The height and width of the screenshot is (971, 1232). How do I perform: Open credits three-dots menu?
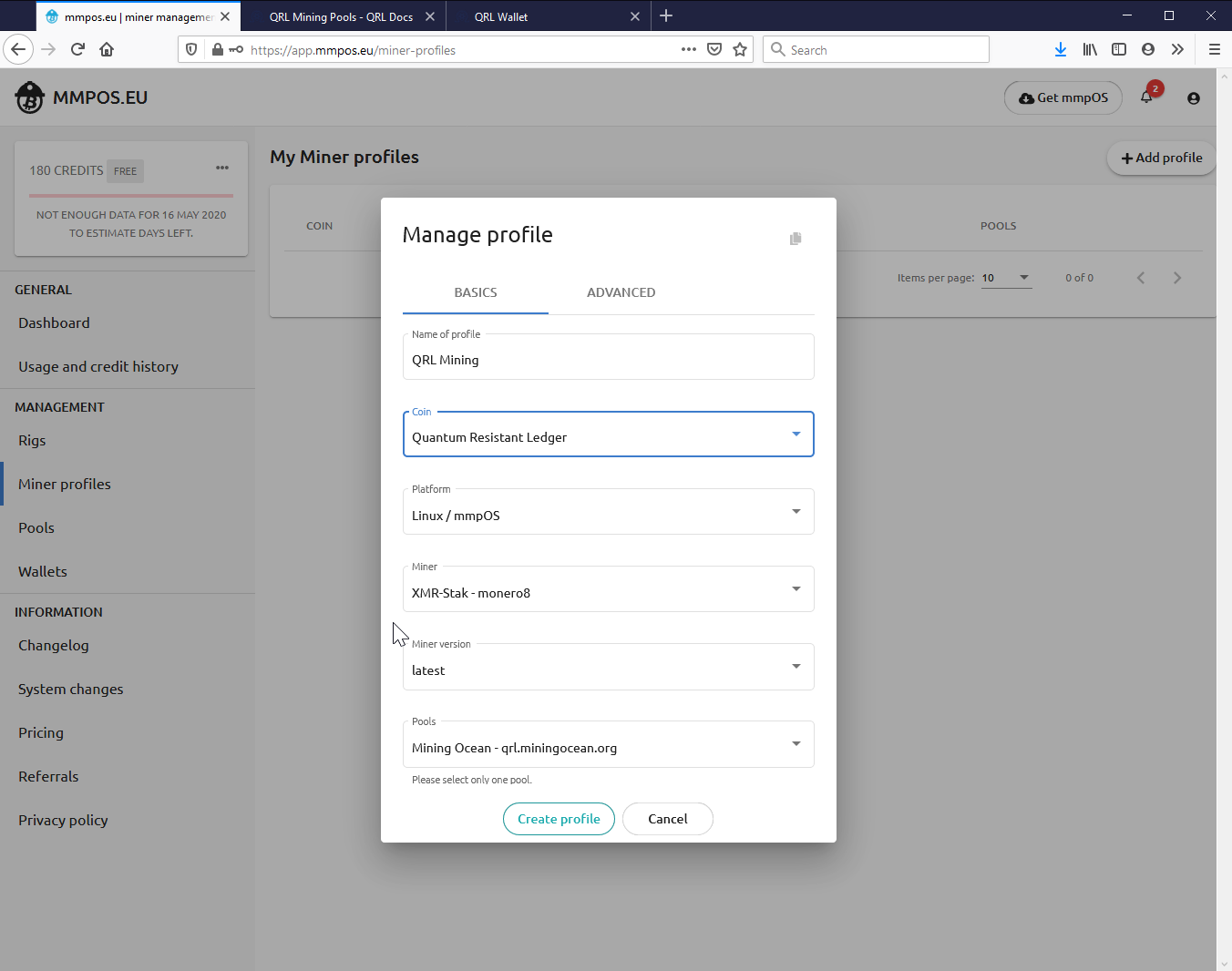(222, 168)
